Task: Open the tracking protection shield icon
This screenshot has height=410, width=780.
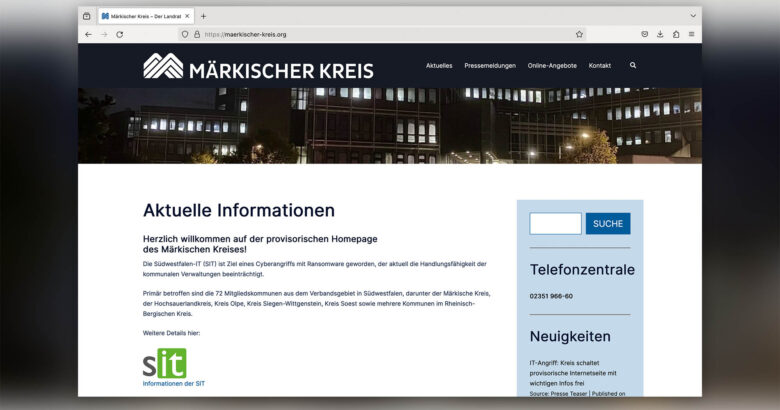Action: coord(185,34)
